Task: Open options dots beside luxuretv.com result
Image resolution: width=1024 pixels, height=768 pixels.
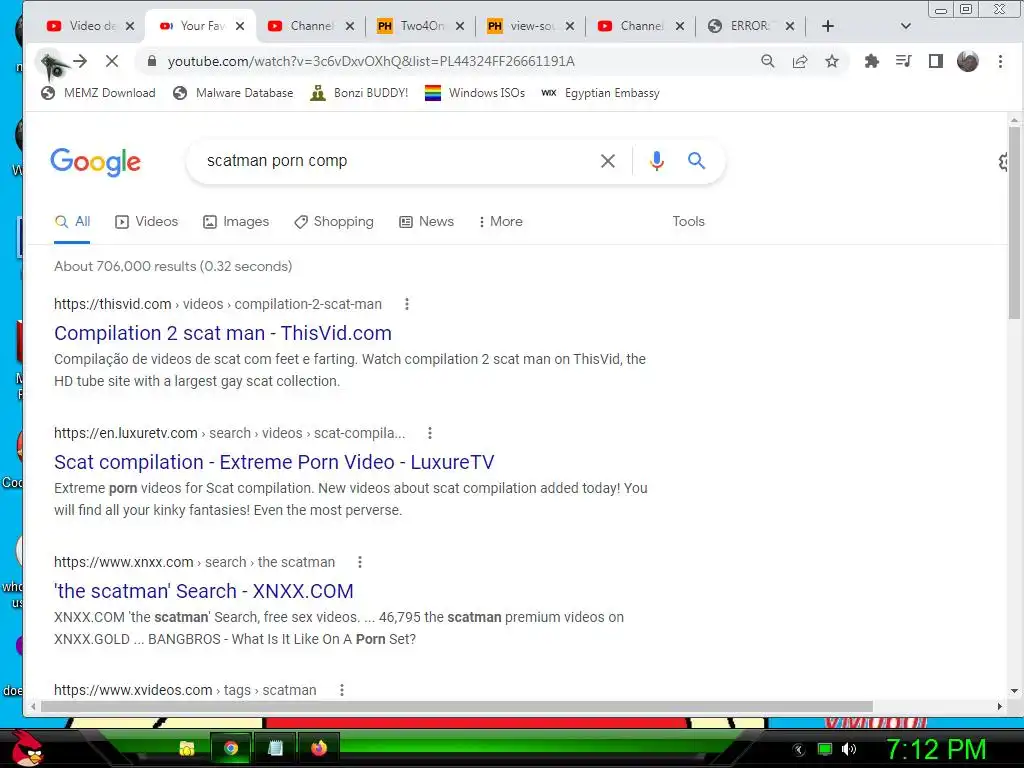Action: coord(430,434)
